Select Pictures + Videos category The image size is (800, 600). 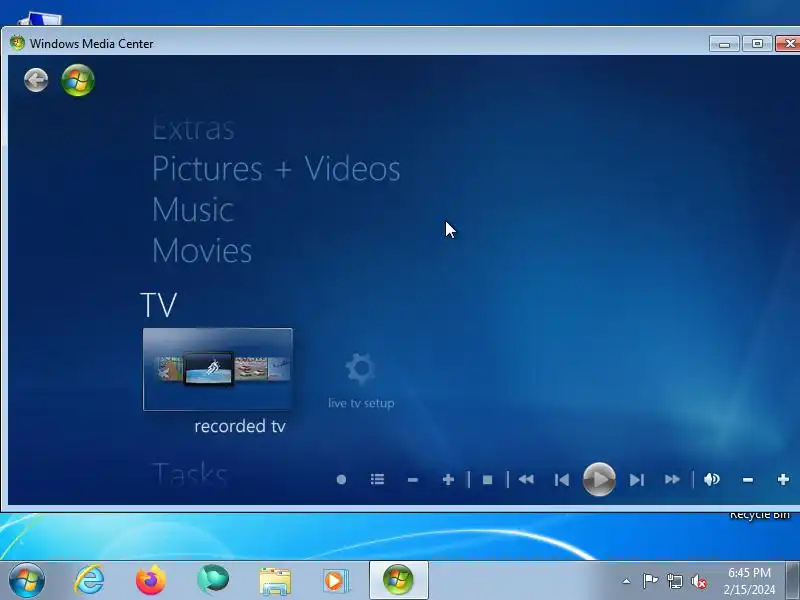276,169
